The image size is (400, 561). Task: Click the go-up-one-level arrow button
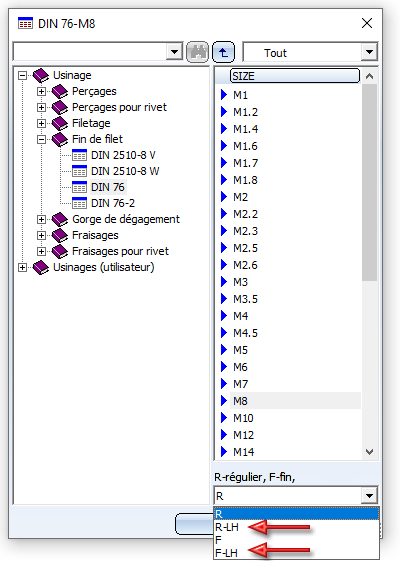224,53
